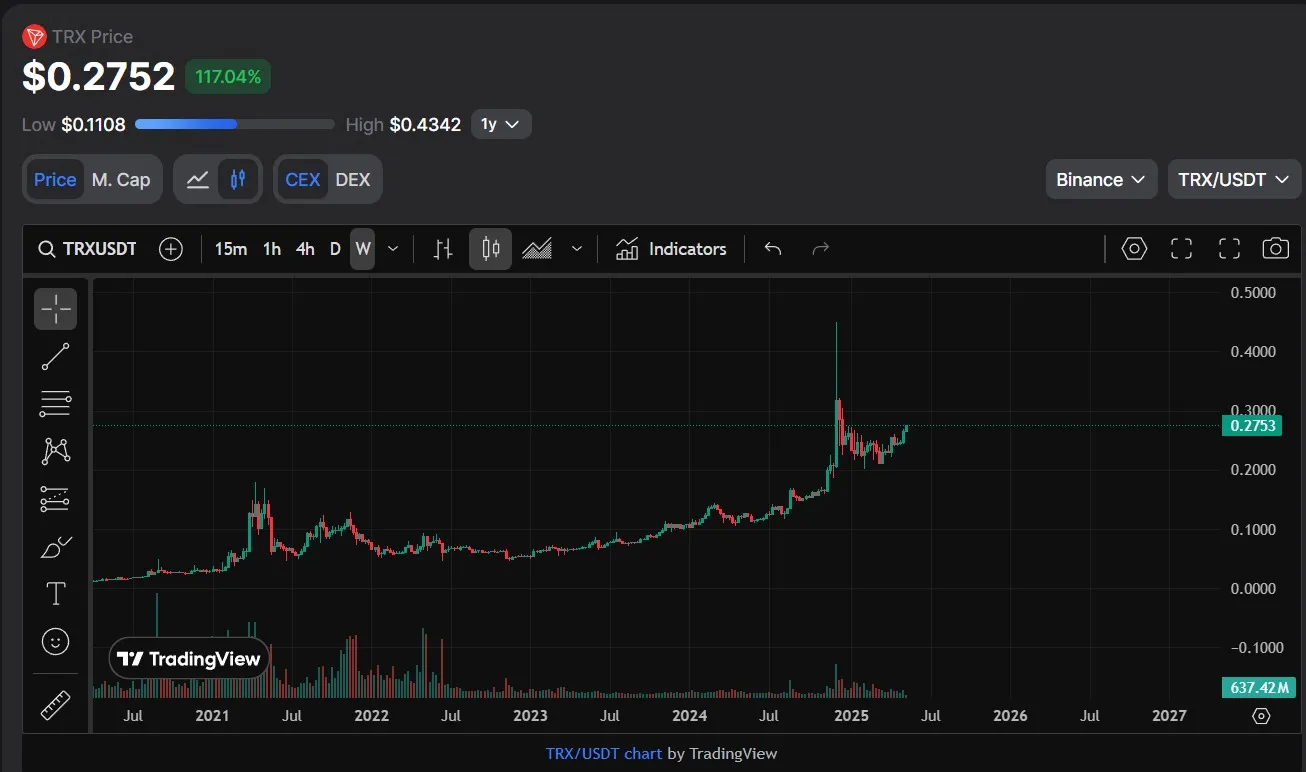The width and height of the screenshot is (1306, 772).
Task: Switch to M. Cap view
Action: 121,180
